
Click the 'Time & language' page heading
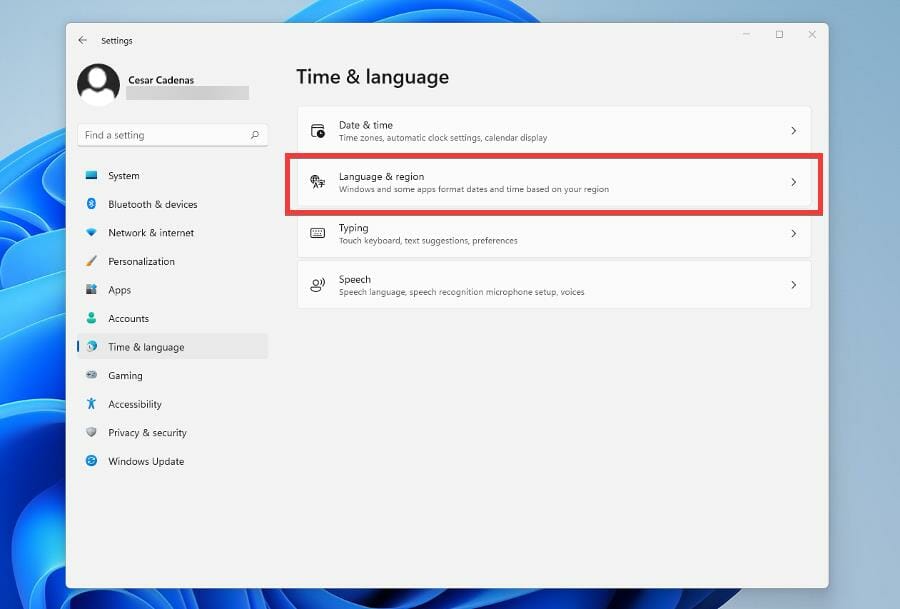pos(373,77)
